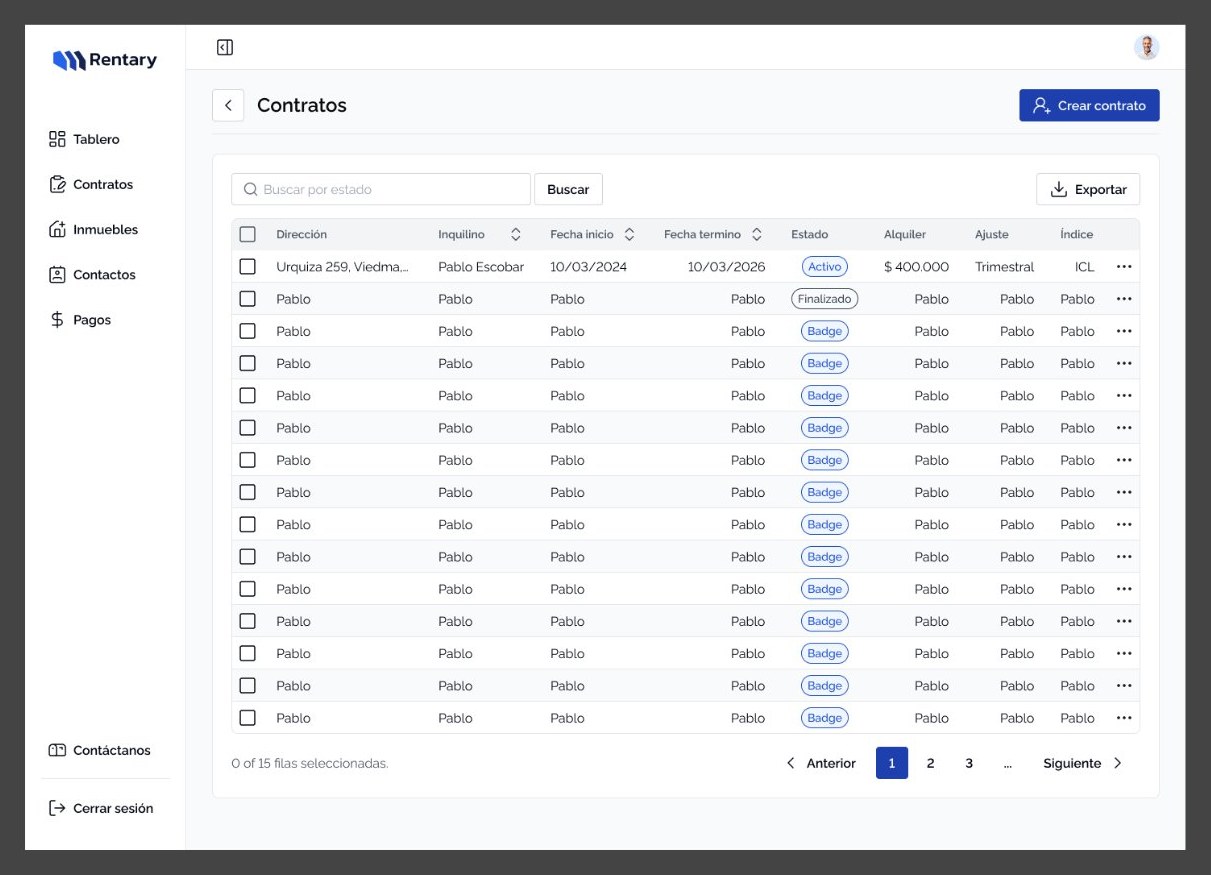Click the Exportar button
Image resolution: width=1211 pixels, height=875 pixels.
click(x=1088, y=189)
